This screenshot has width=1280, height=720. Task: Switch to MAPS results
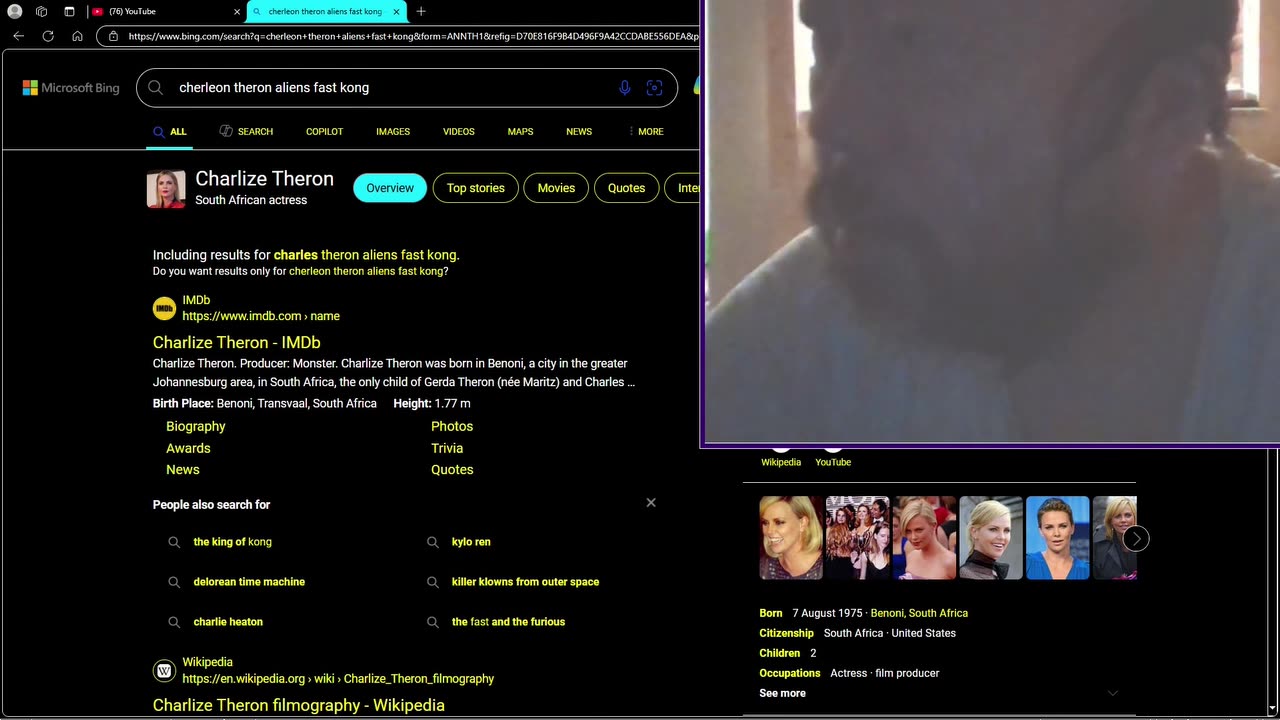pos(520,132)
